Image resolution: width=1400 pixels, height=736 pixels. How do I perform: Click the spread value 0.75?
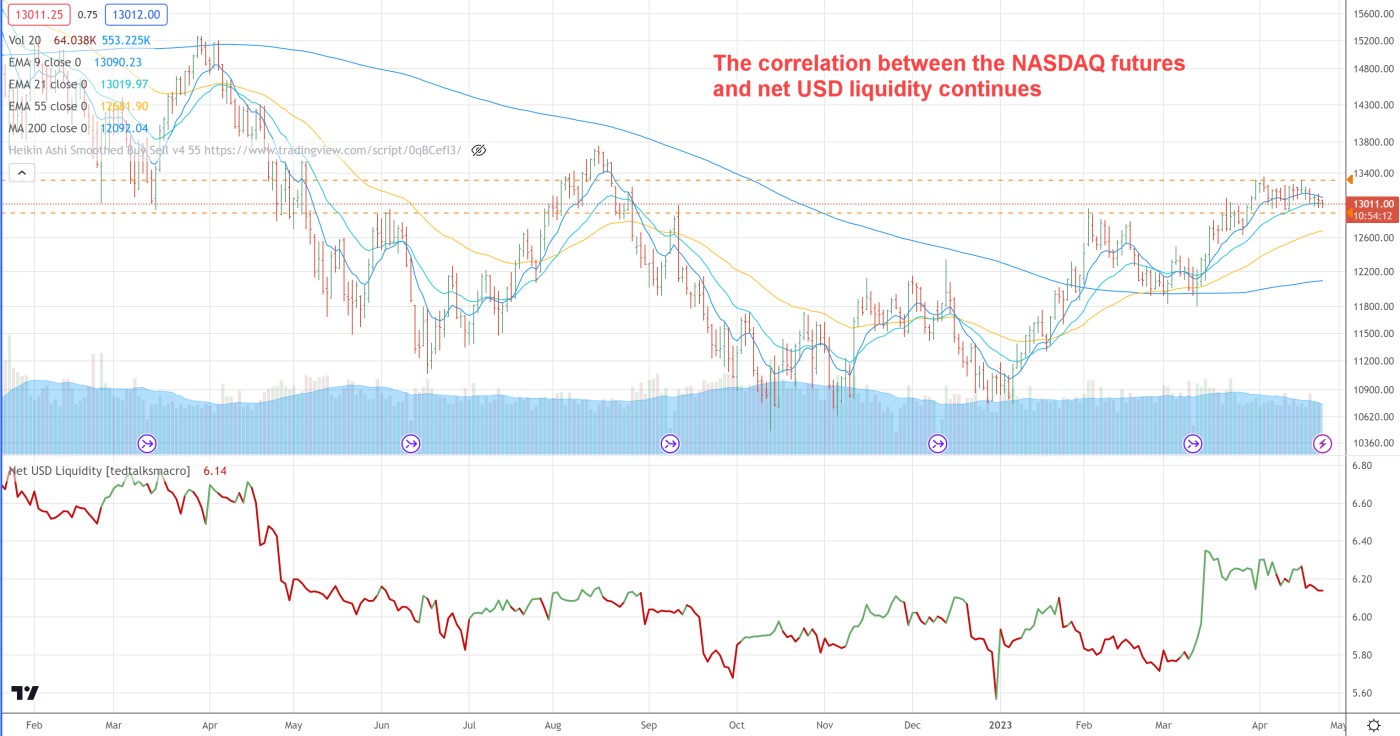(x=88, y=15)
